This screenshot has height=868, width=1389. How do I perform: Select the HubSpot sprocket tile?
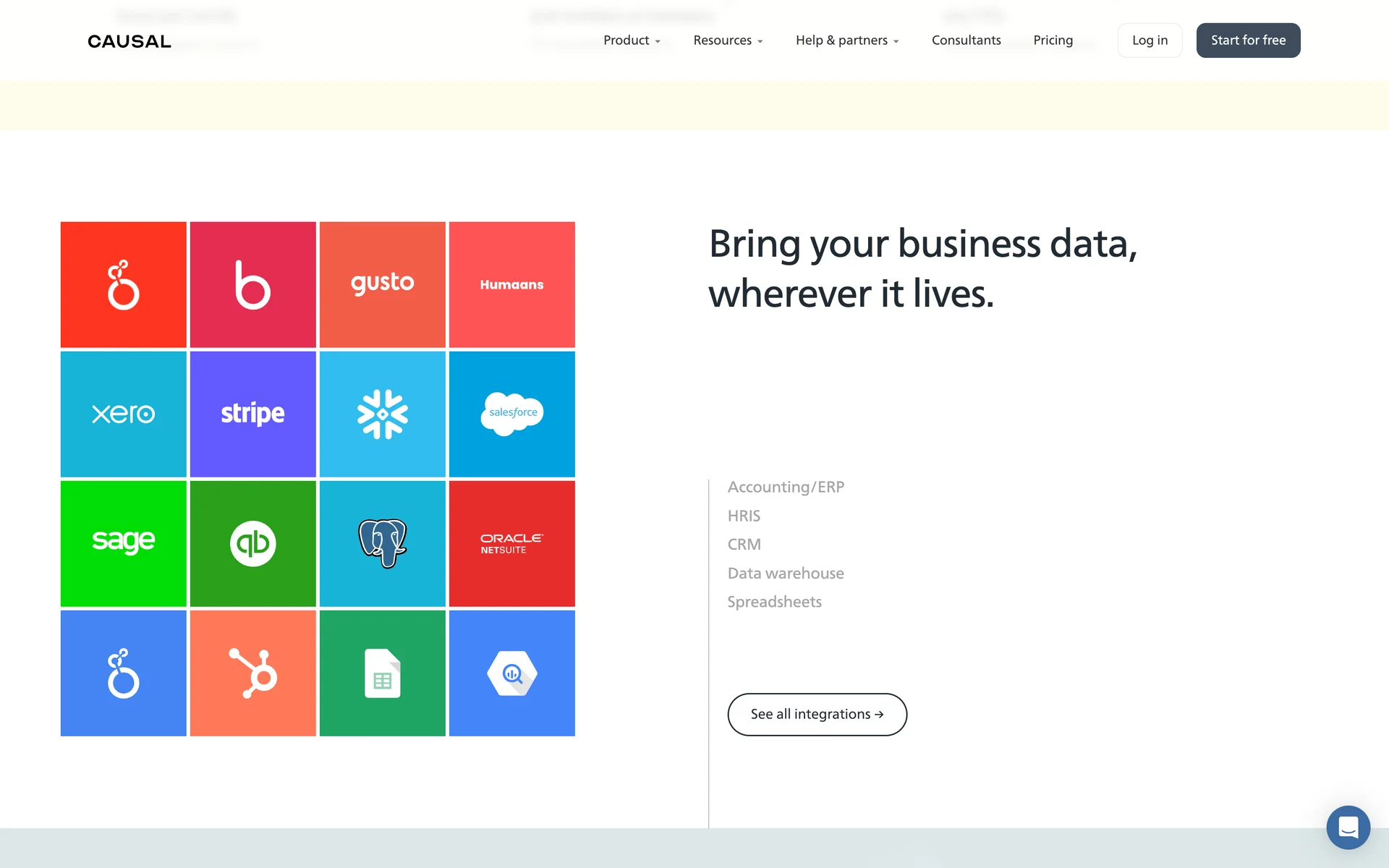pyautogui.click(x=252, y=673)
